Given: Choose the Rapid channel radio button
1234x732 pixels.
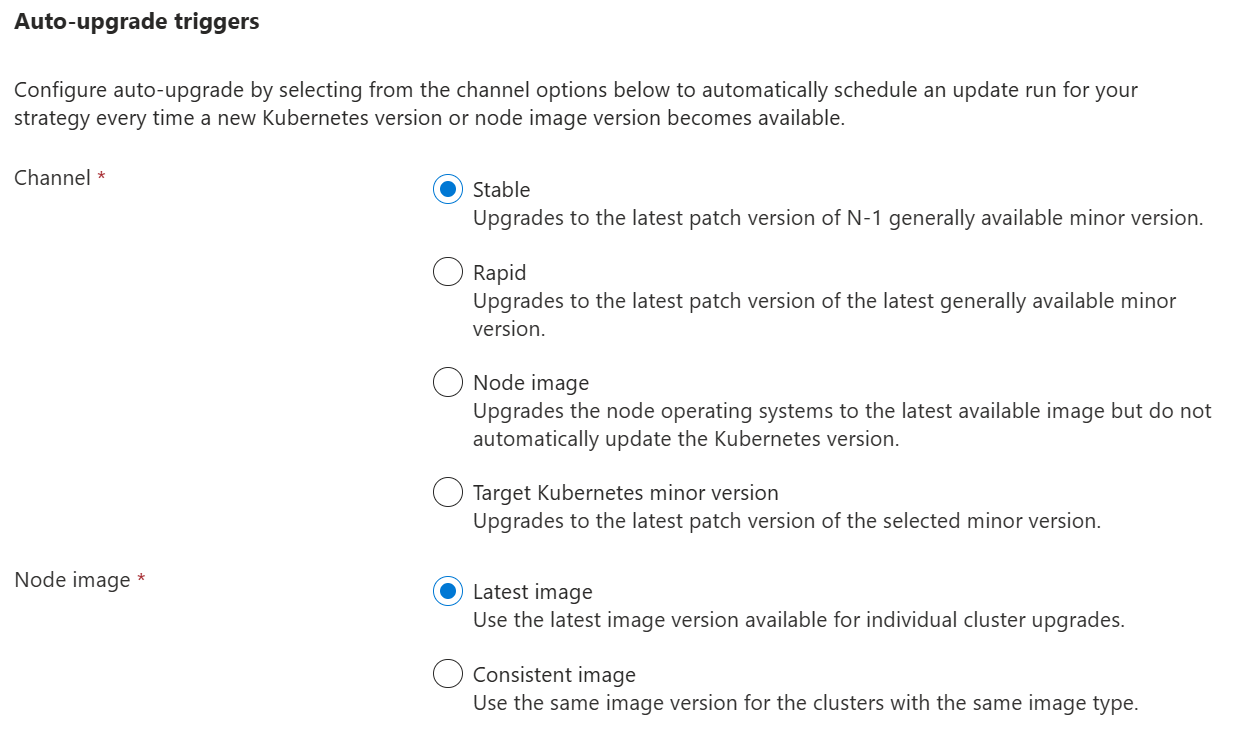Looking at the screenshot, I should click(x=448, y=272).
